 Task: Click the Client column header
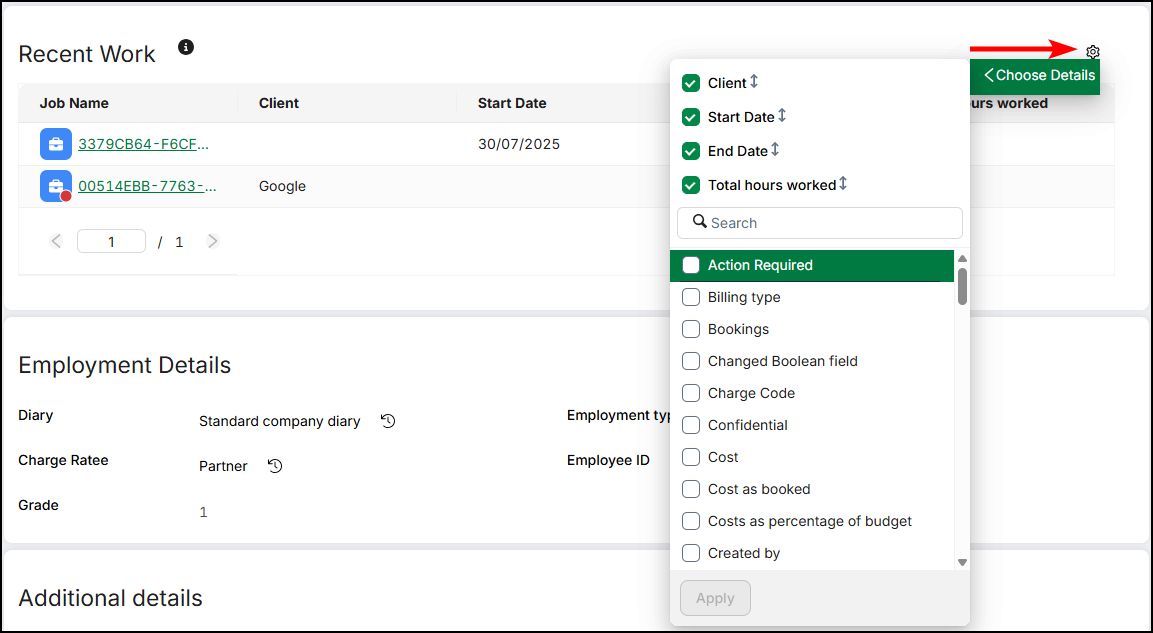[279, 103]
